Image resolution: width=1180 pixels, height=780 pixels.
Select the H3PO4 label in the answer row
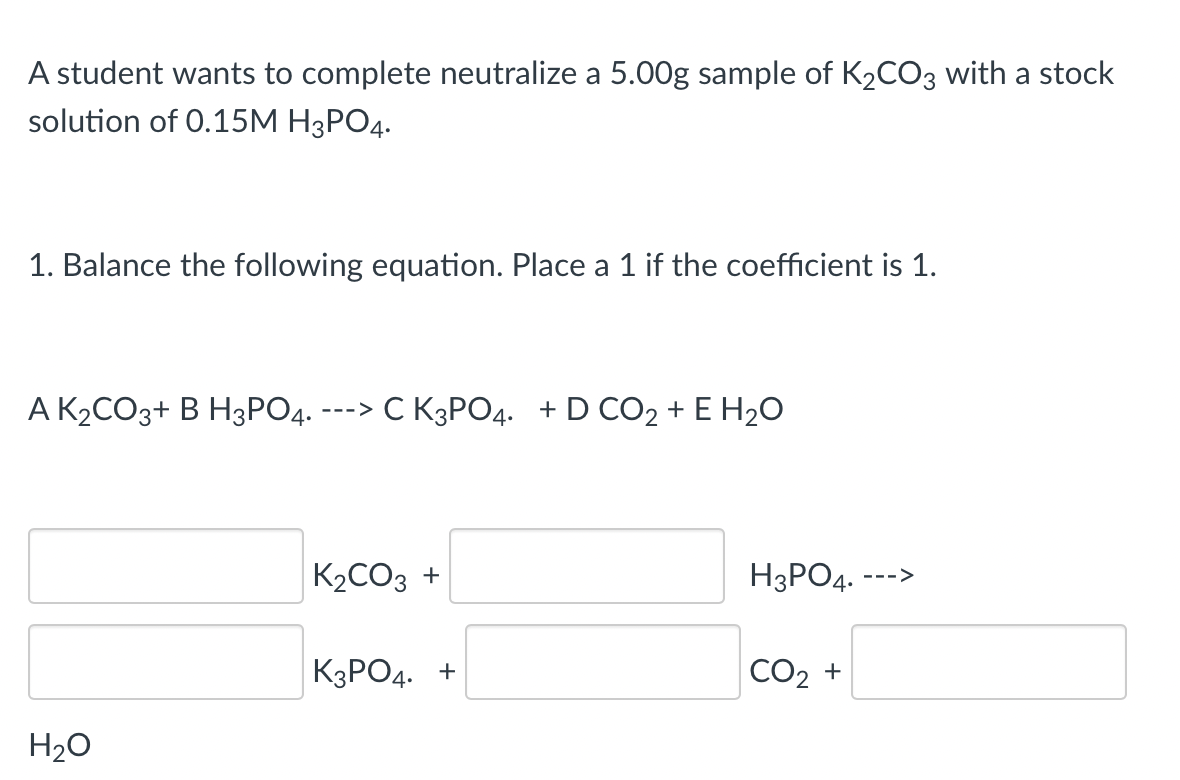tap(794, 574)
